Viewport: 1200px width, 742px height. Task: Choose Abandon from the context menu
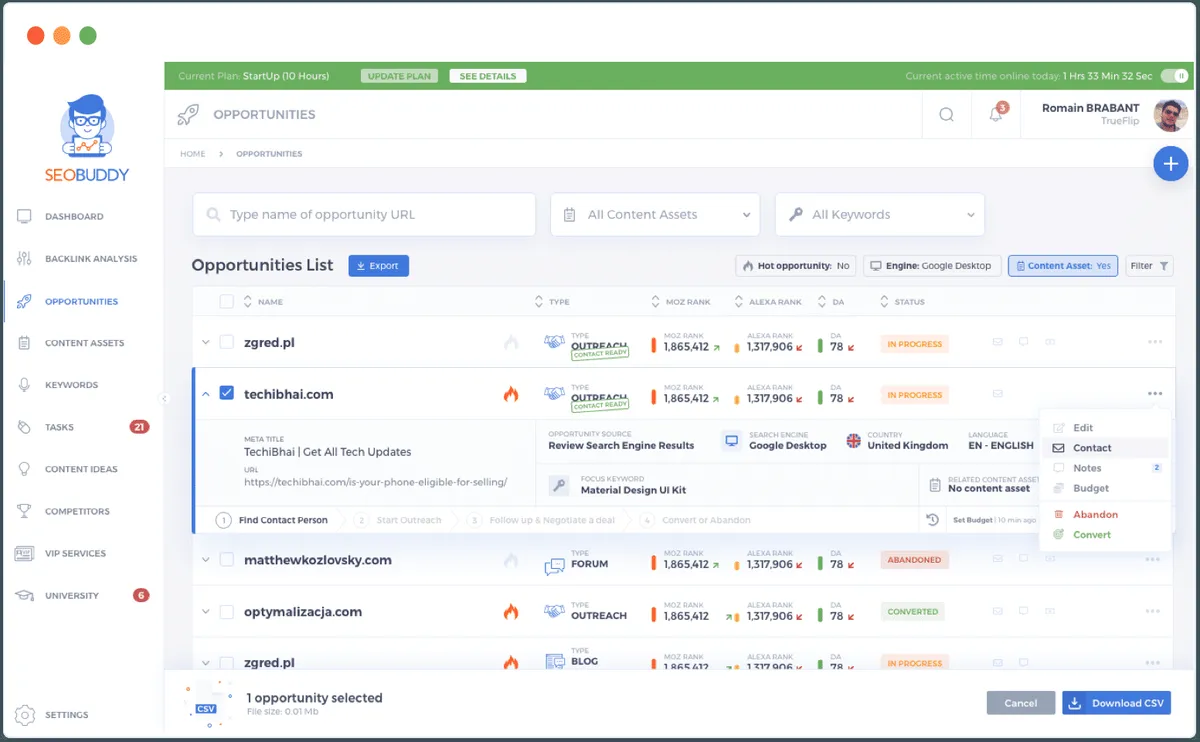pyautogui.click(x=1095, y=514)
